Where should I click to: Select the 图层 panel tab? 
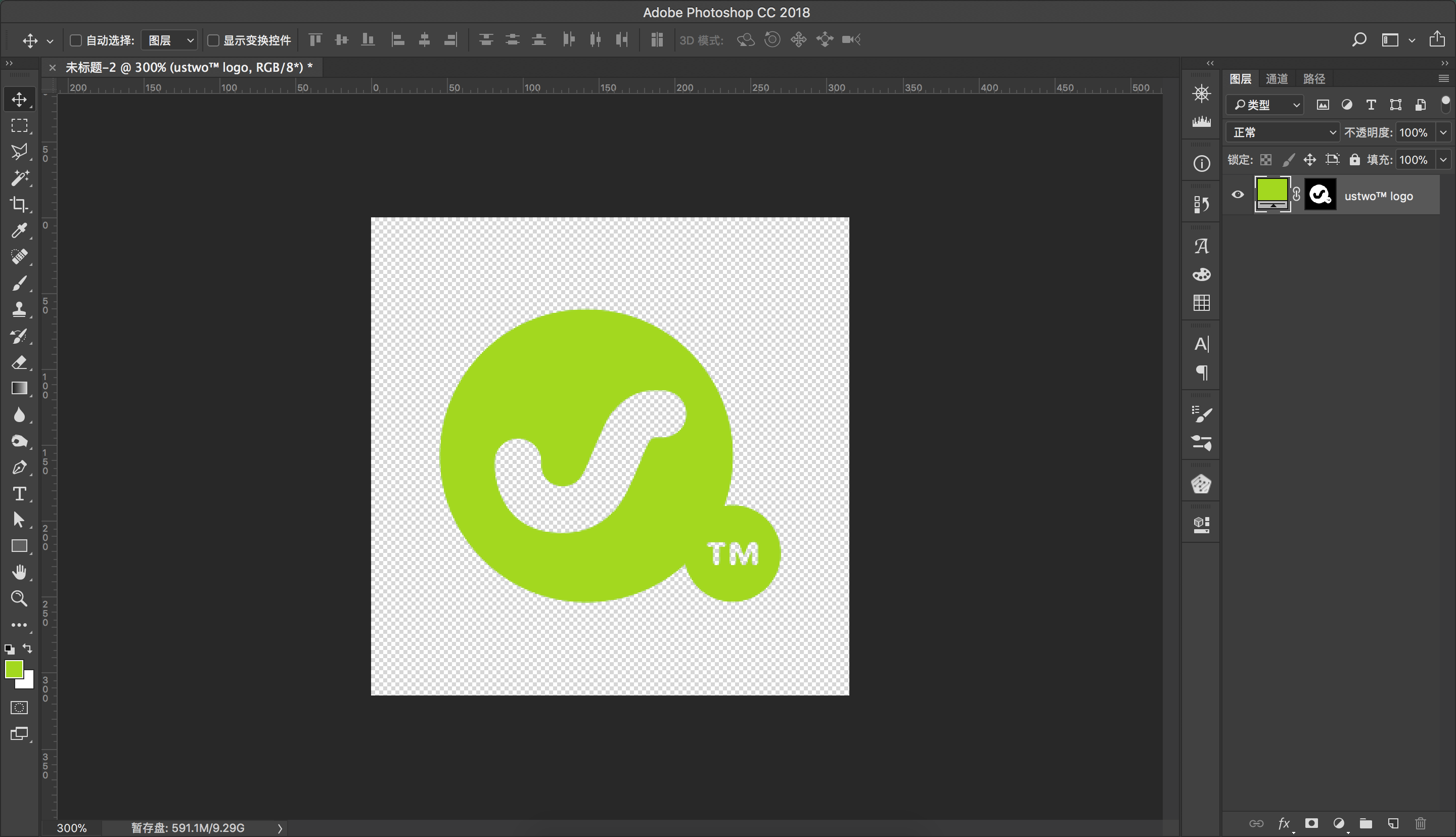(1241, 79)
